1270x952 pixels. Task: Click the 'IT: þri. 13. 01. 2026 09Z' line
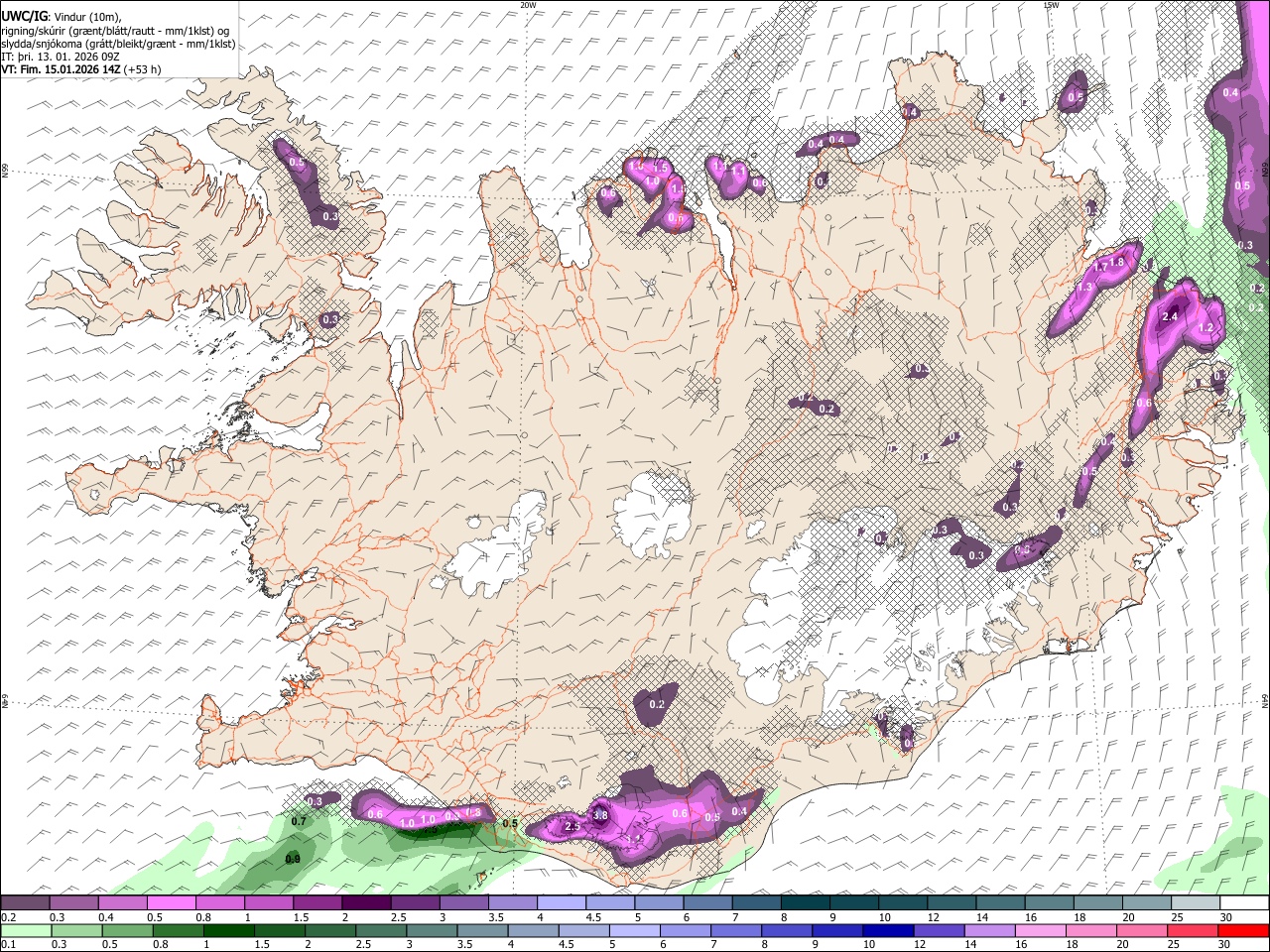(61, 57)
